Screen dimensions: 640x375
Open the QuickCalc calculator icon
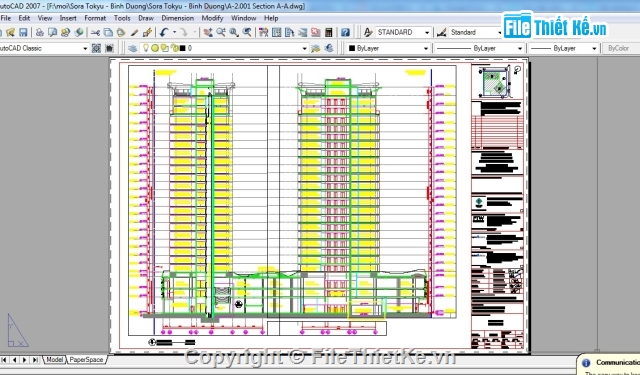329,32
